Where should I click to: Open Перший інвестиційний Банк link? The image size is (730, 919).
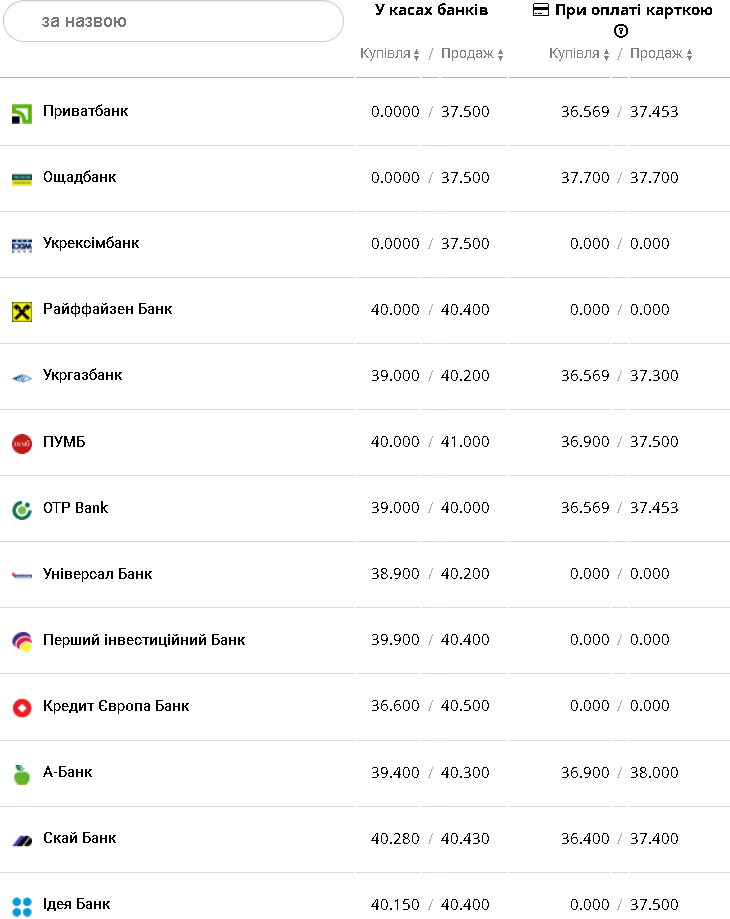coord(143,640)
